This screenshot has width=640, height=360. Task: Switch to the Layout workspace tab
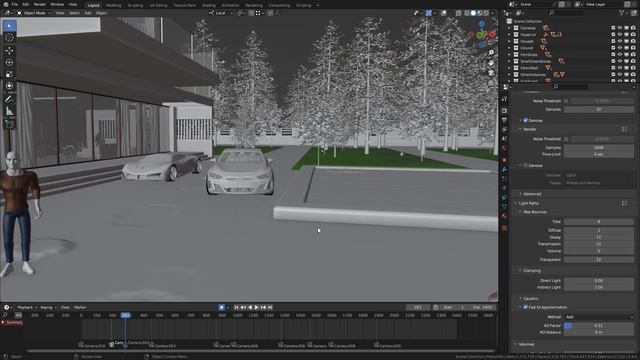(x=93, y=5)
